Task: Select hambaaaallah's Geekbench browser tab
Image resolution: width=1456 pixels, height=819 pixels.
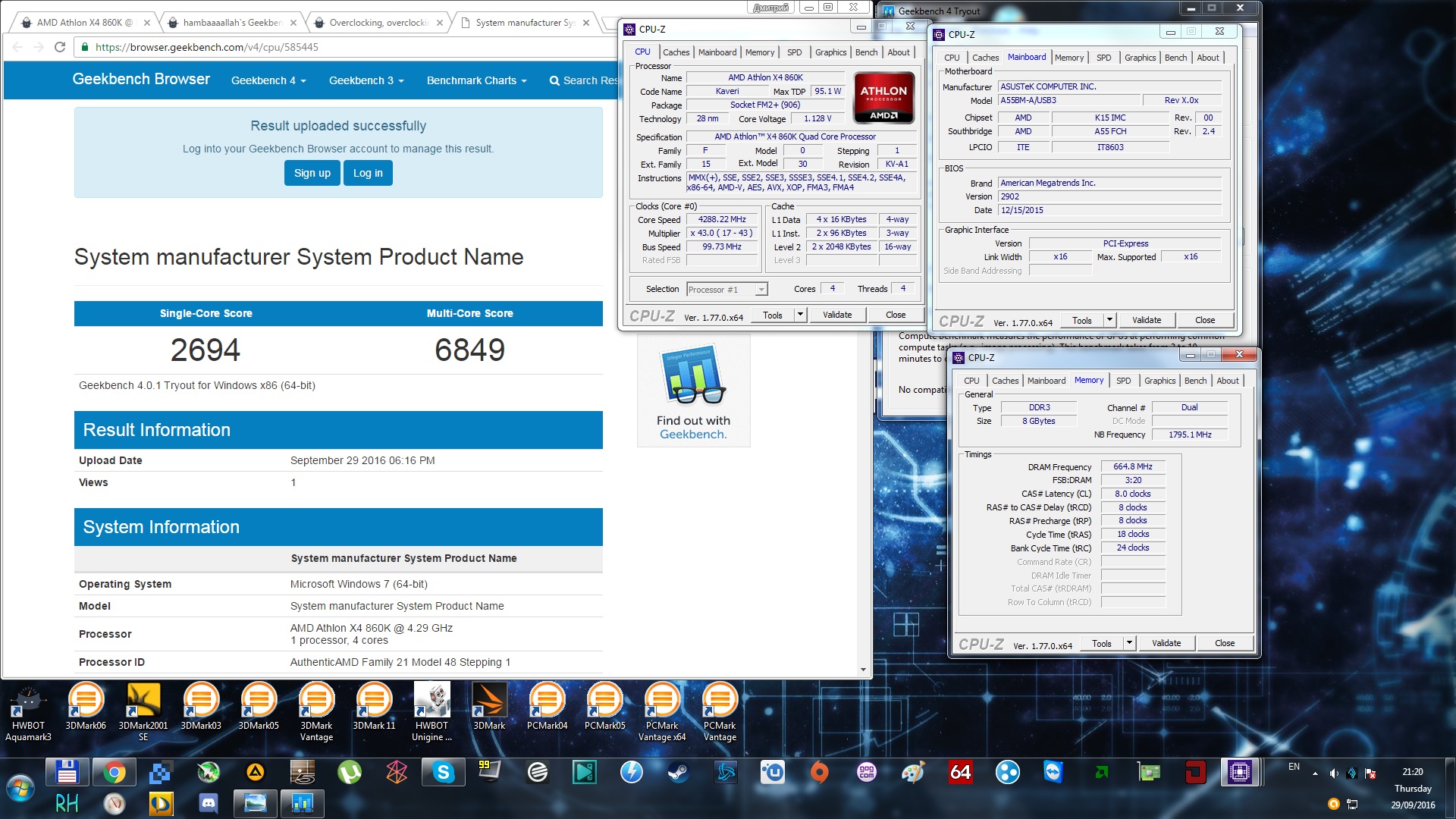Action: point(232,23)
